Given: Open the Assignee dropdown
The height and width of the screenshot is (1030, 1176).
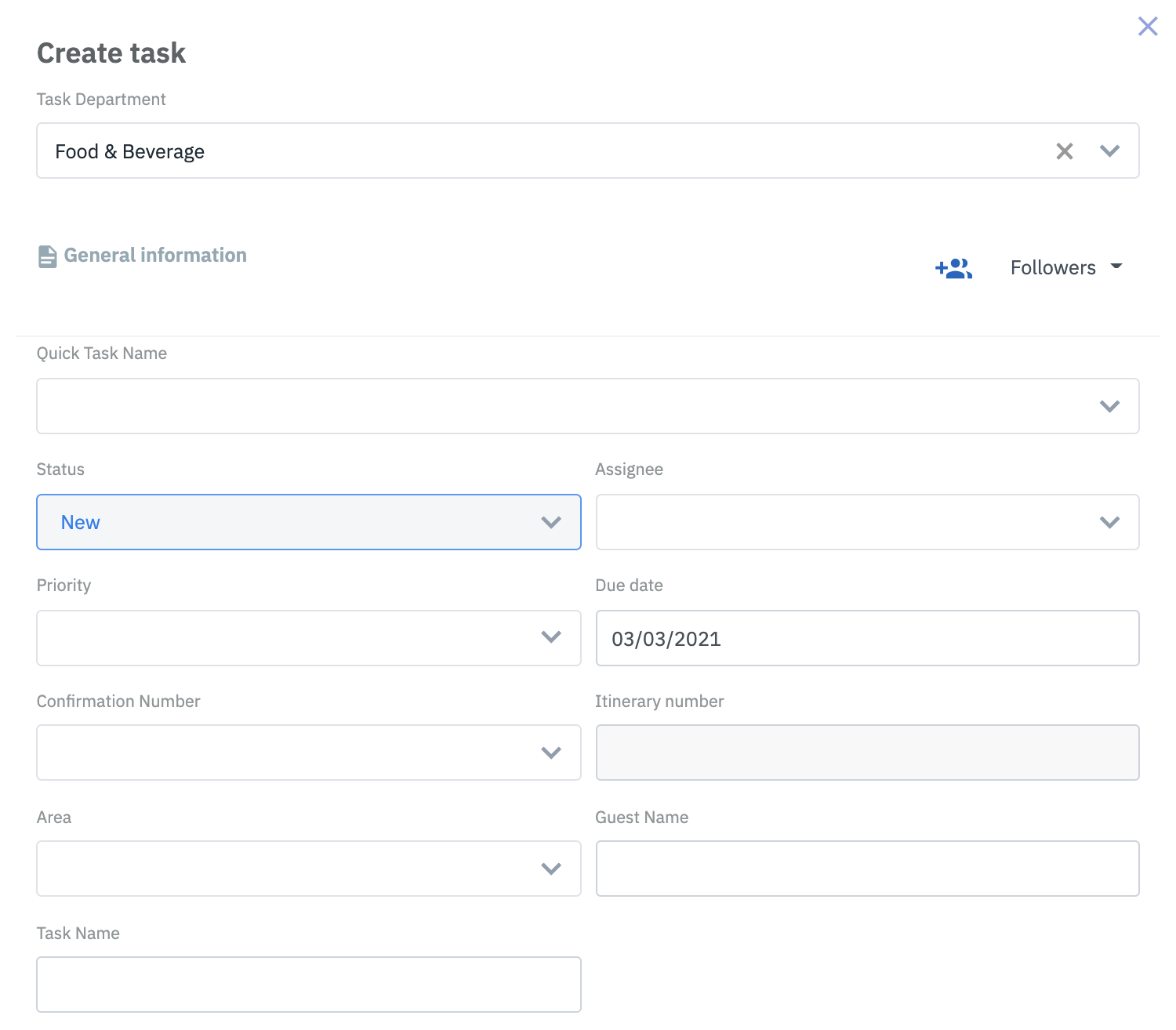Looking at the screenshot, I should click(x=847, y=522).
